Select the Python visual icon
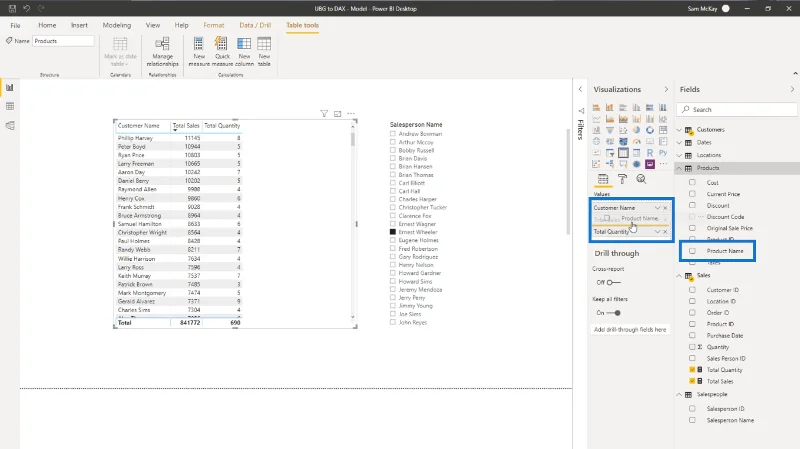The width and height of the screenshot is (800, 449). (x=663, y=153)
